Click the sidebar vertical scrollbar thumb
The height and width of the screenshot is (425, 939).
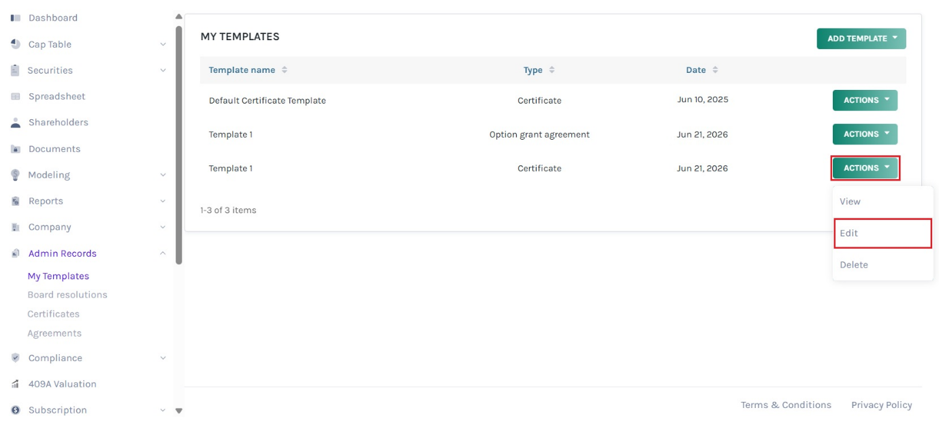coord(178,144)
